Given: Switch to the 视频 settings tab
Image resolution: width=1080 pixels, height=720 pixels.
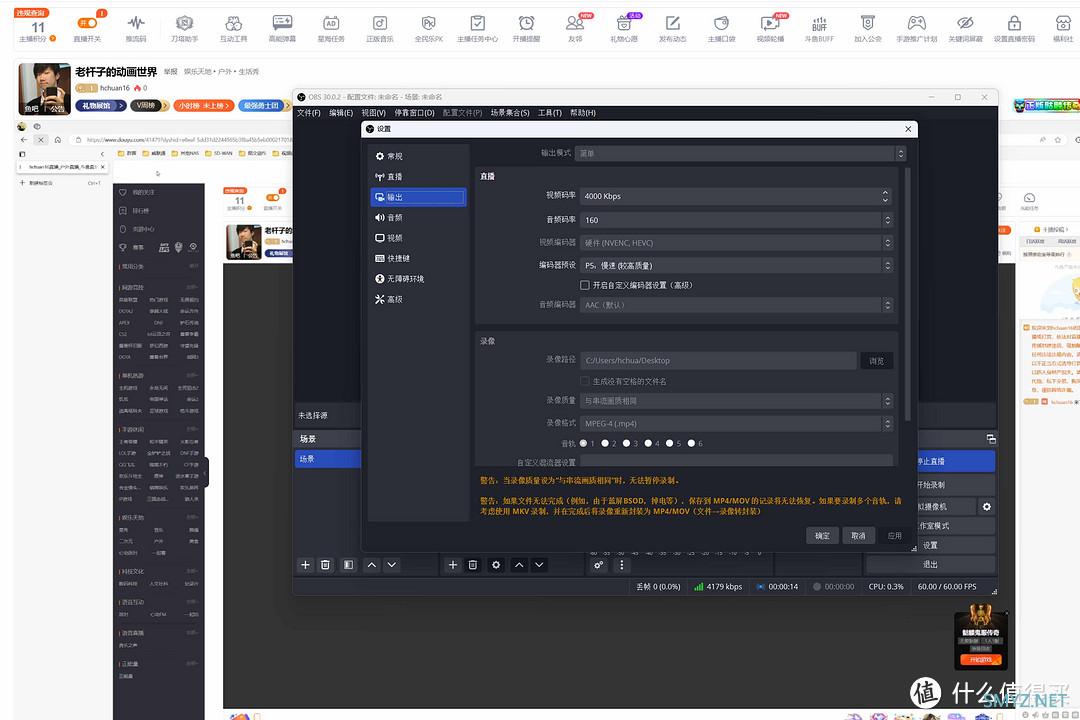Looking at the screenshot, I should click(418, 238).
